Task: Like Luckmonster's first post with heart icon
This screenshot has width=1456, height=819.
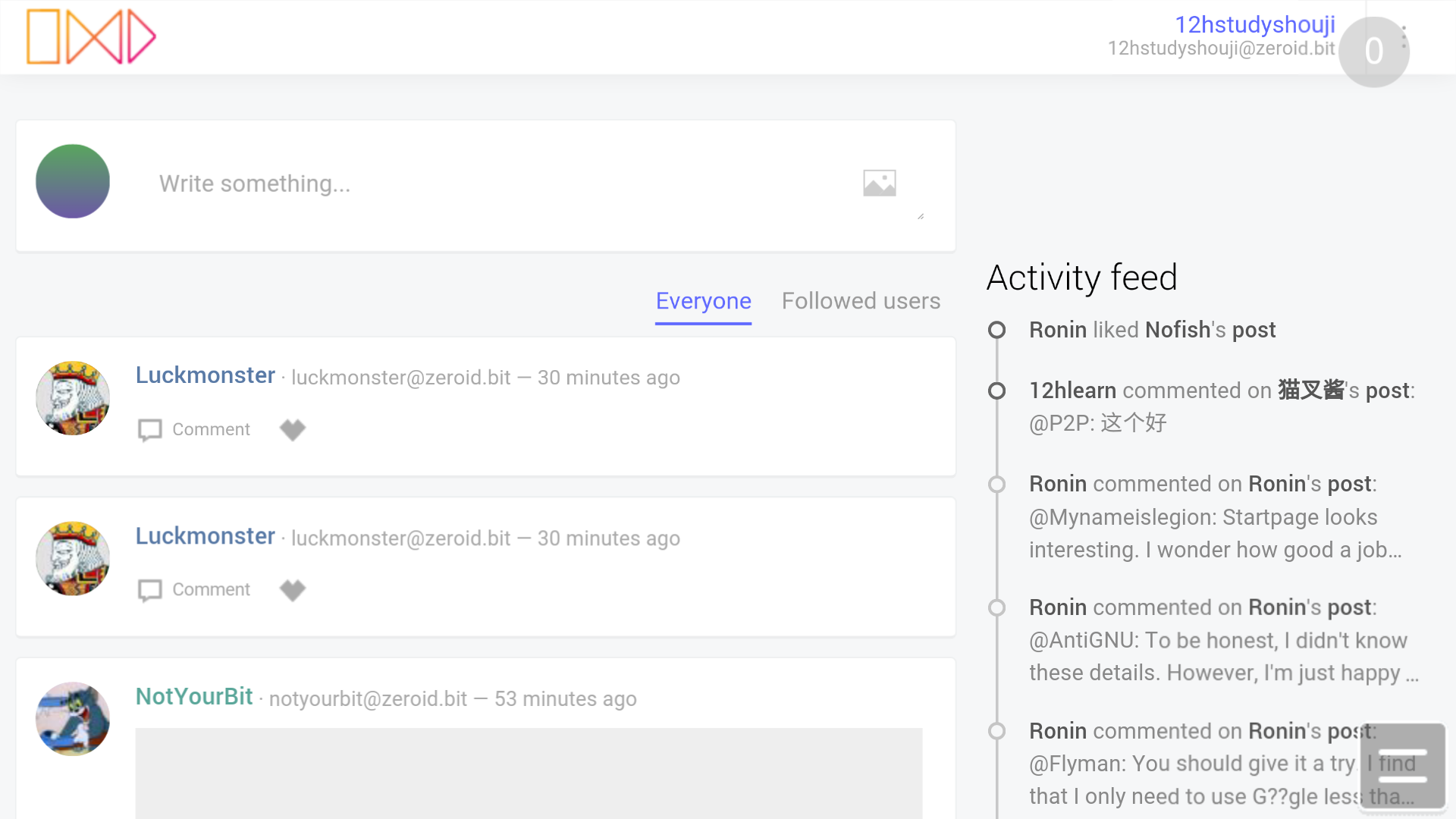Action: pos(292,429)
